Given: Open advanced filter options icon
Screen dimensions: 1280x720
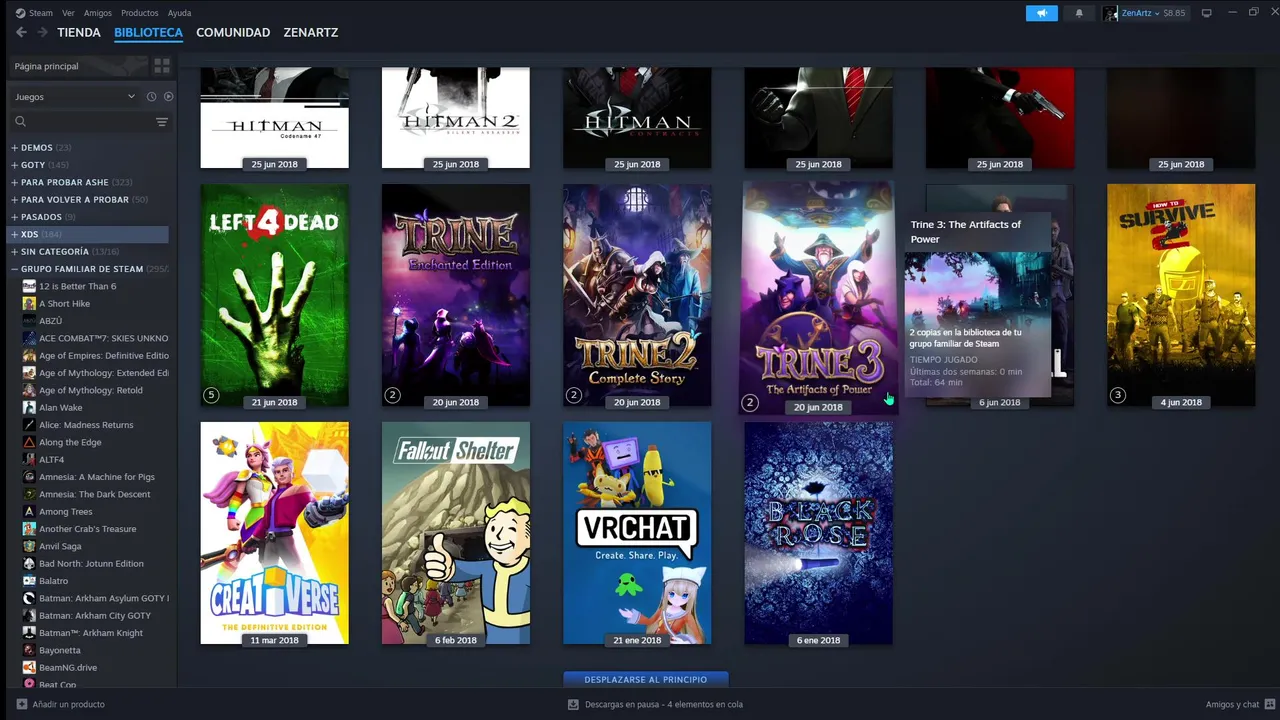Looking at the screenshot, I should point(161,122).
